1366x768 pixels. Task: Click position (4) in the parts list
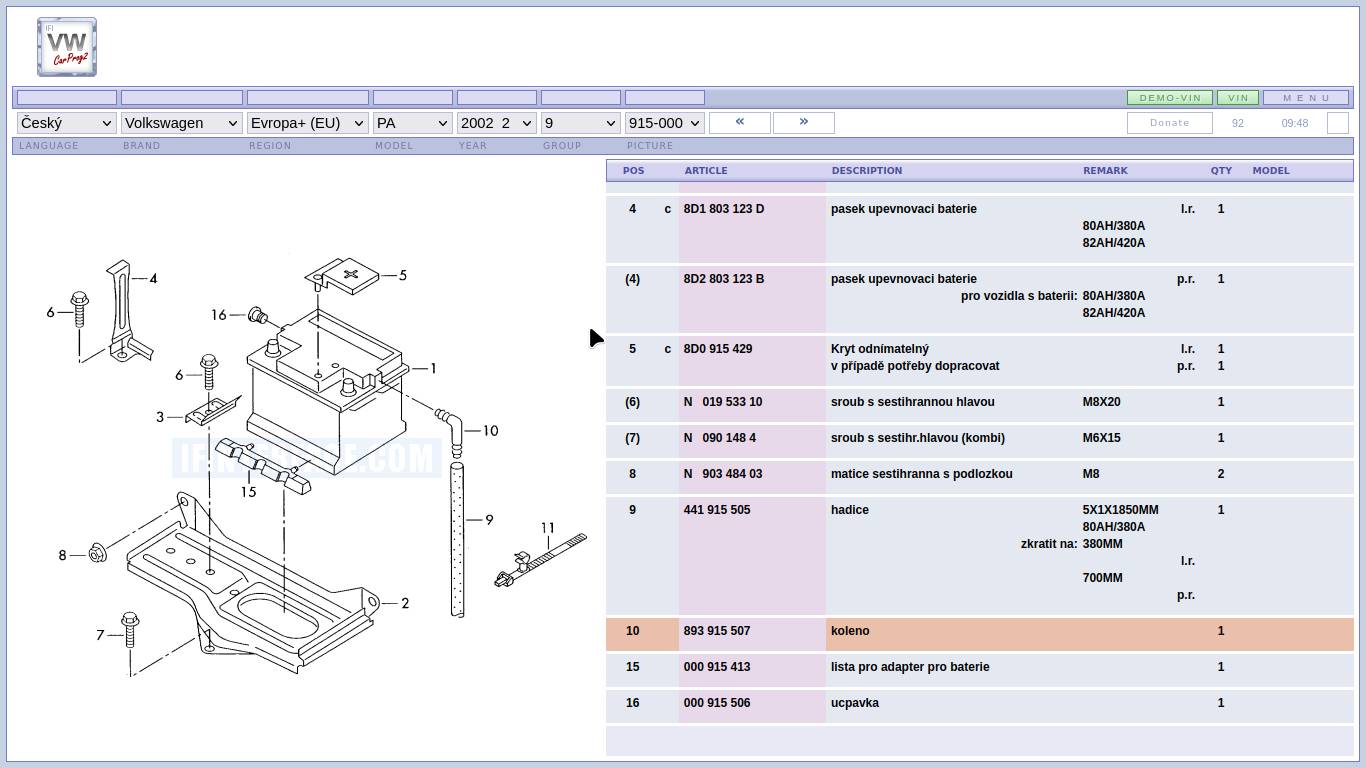tap(633, 279)
